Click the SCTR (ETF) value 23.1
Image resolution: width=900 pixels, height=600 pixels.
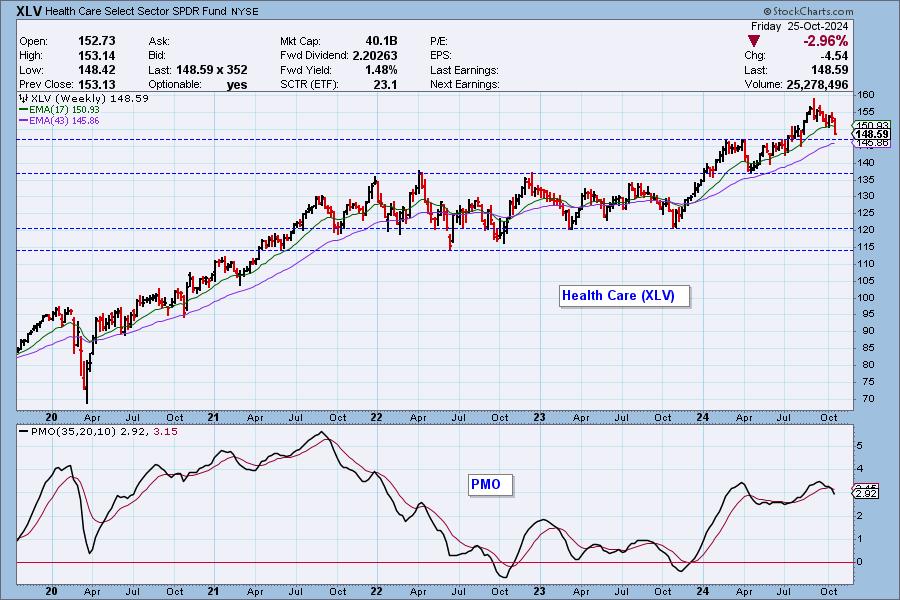(385, 84)
